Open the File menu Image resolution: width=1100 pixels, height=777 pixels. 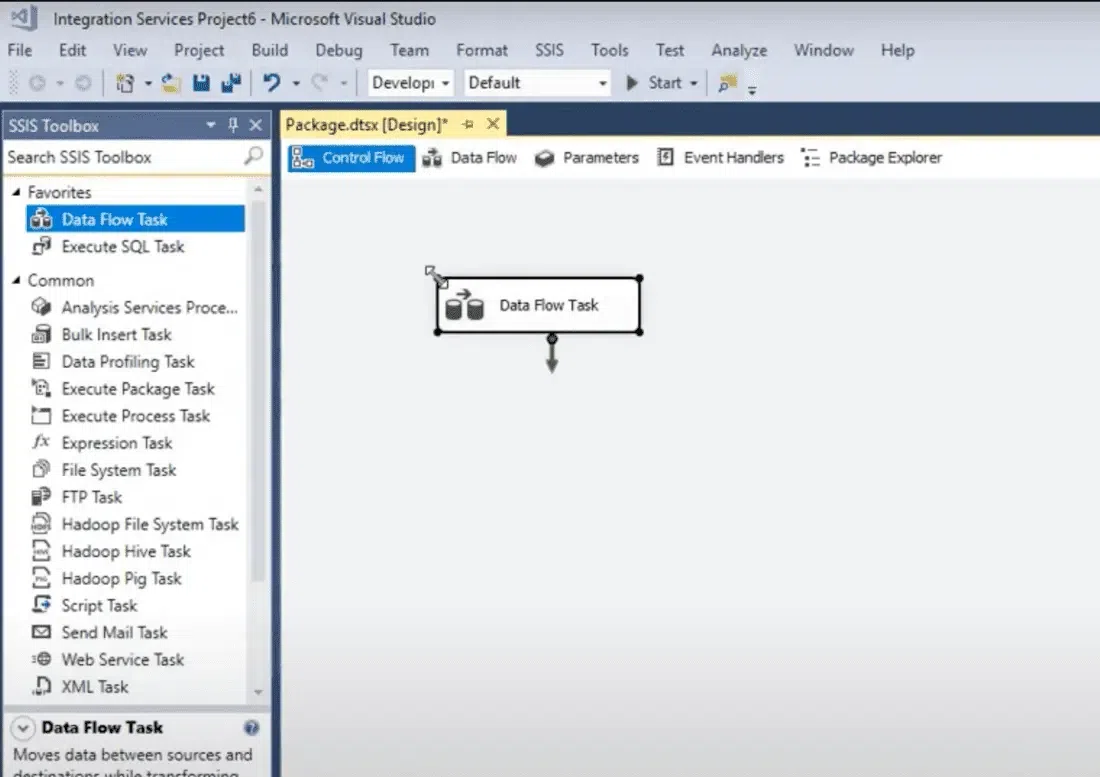point(20,50)
